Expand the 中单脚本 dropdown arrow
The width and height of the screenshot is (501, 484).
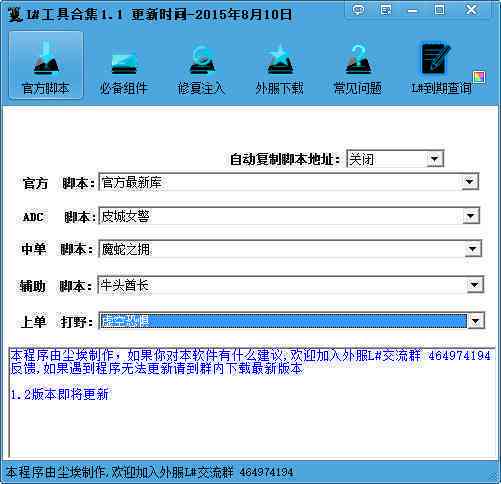pyautogui.click(x=473, y=249)
